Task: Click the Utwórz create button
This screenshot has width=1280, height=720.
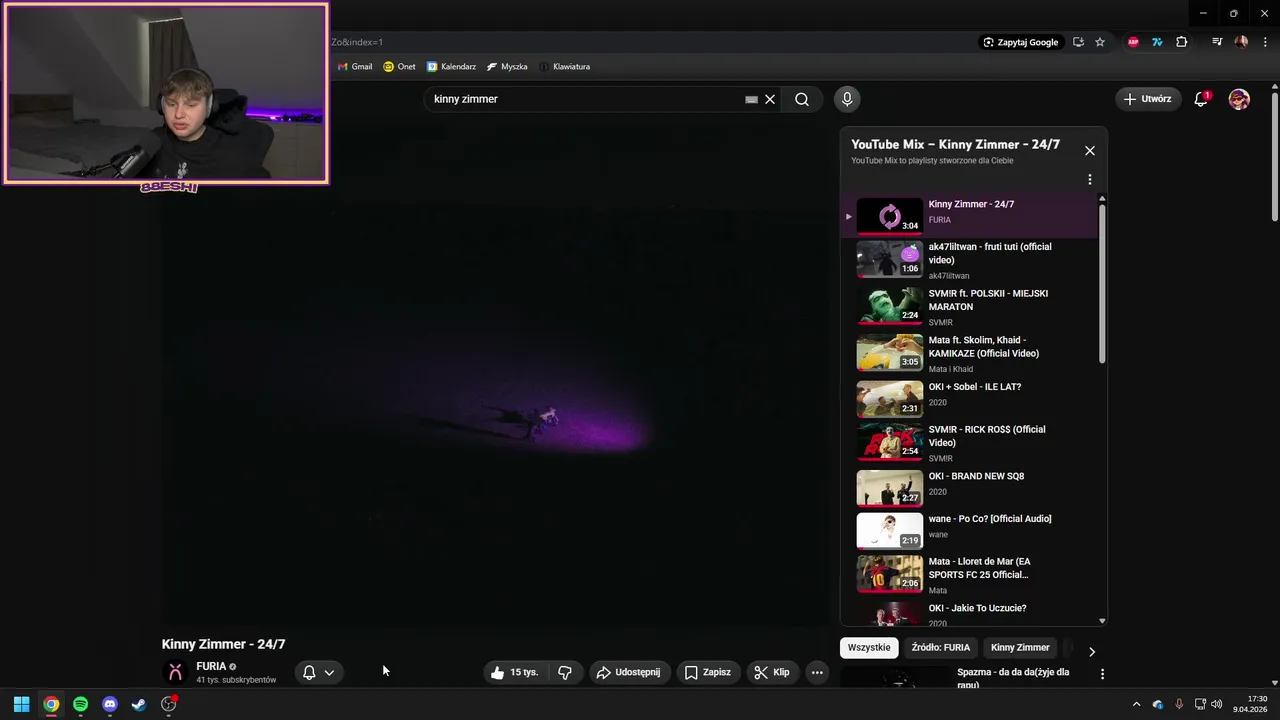Action: tap(1147, 99)
